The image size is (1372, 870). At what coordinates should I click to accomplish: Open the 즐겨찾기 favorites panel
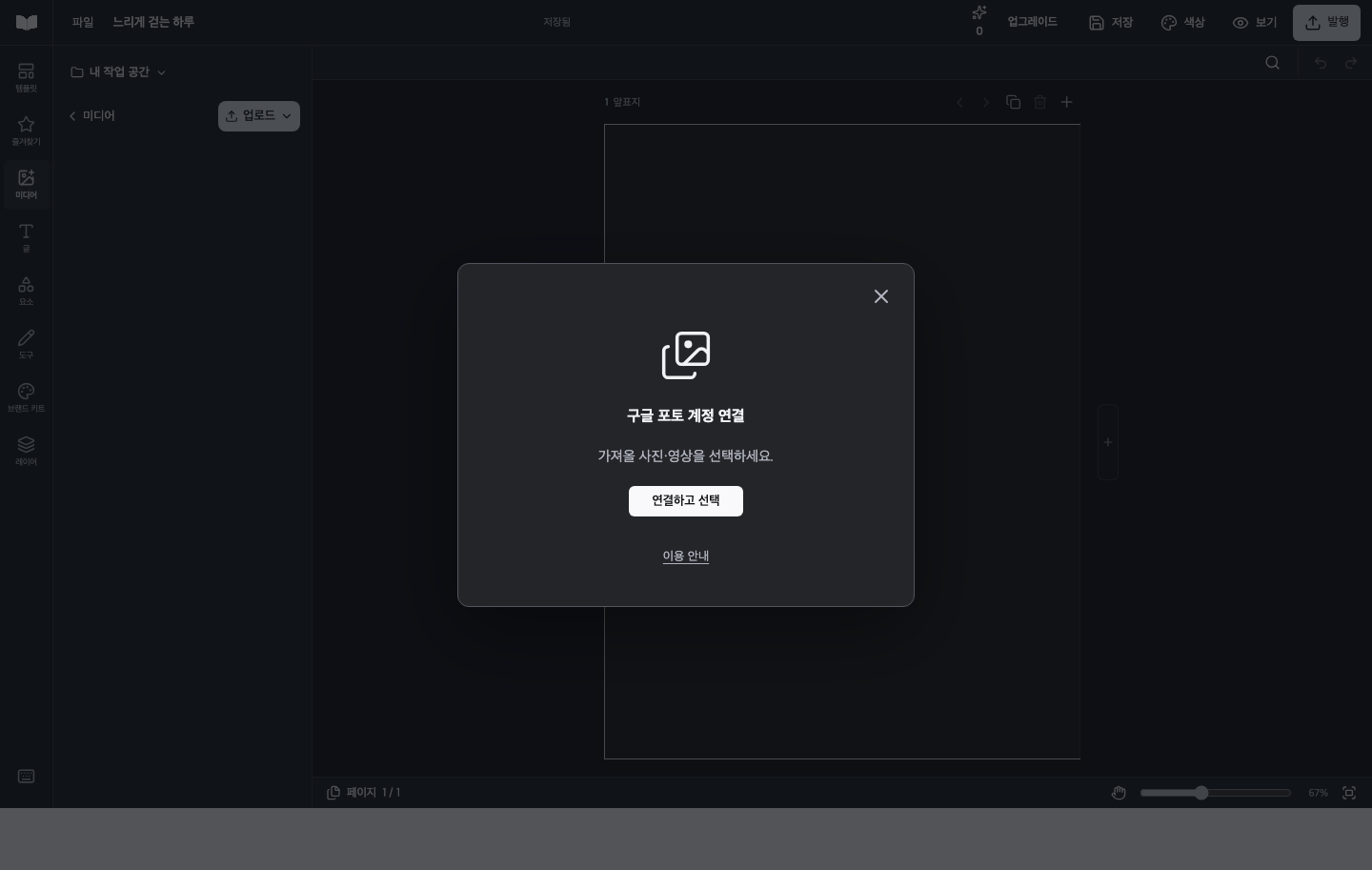click(x=26, y=132)
